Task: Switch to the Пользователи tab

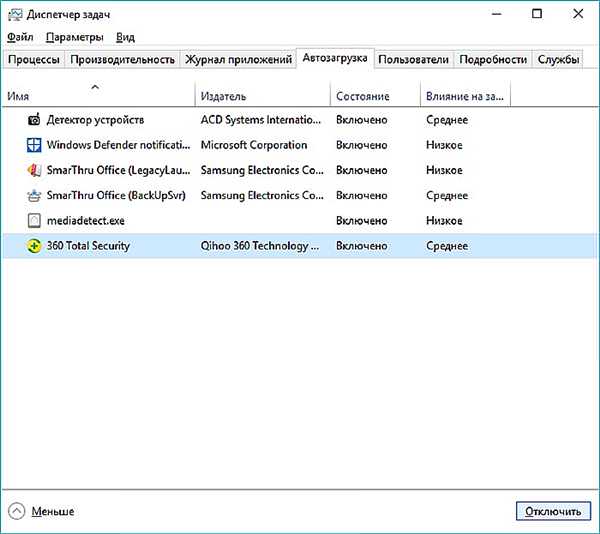Action: 413,59
